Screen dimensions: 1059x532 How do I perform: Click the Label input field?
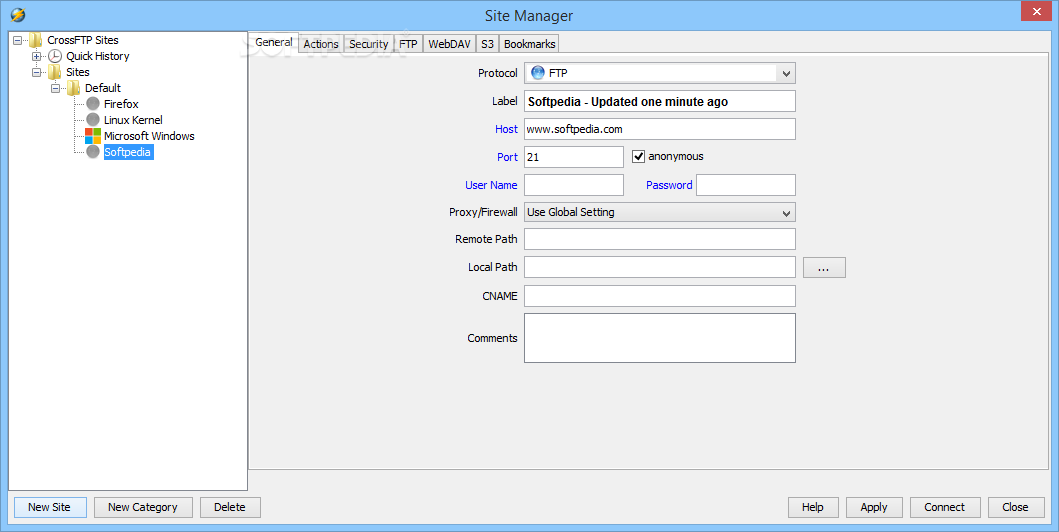pos(660,101)
